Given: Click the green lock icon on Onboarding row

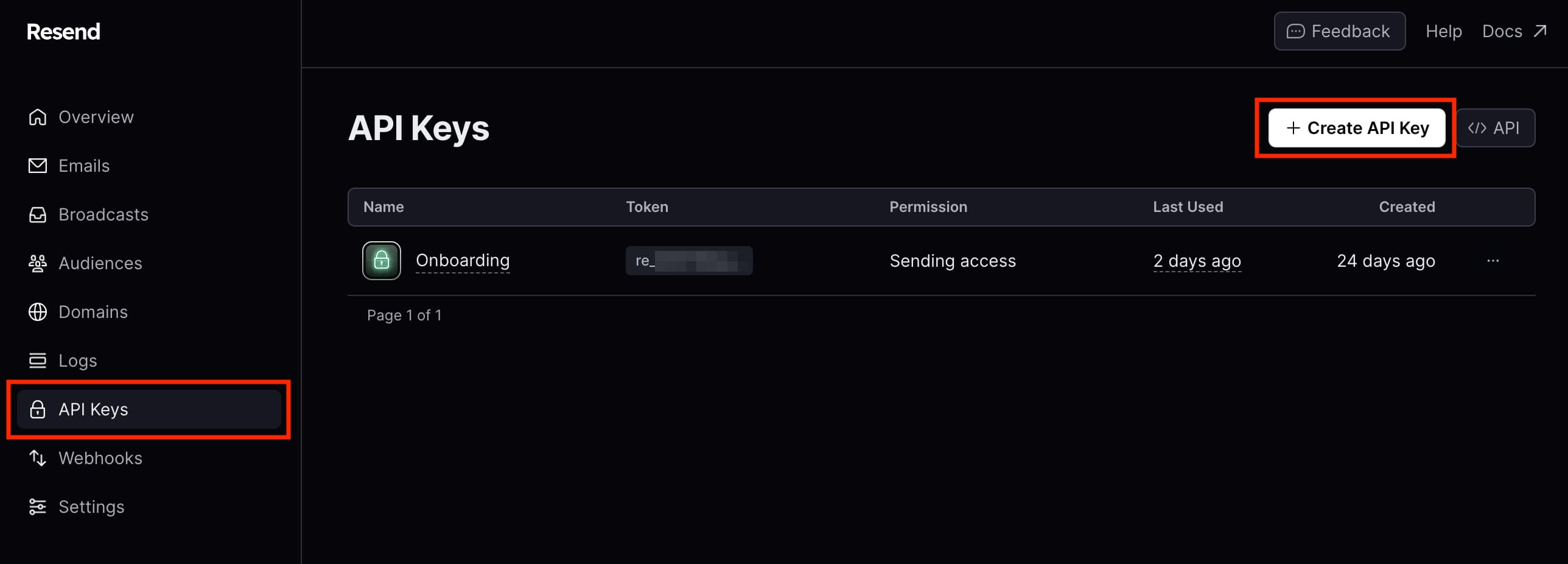Looking at the screenshot, I should (x=381, y=261).
